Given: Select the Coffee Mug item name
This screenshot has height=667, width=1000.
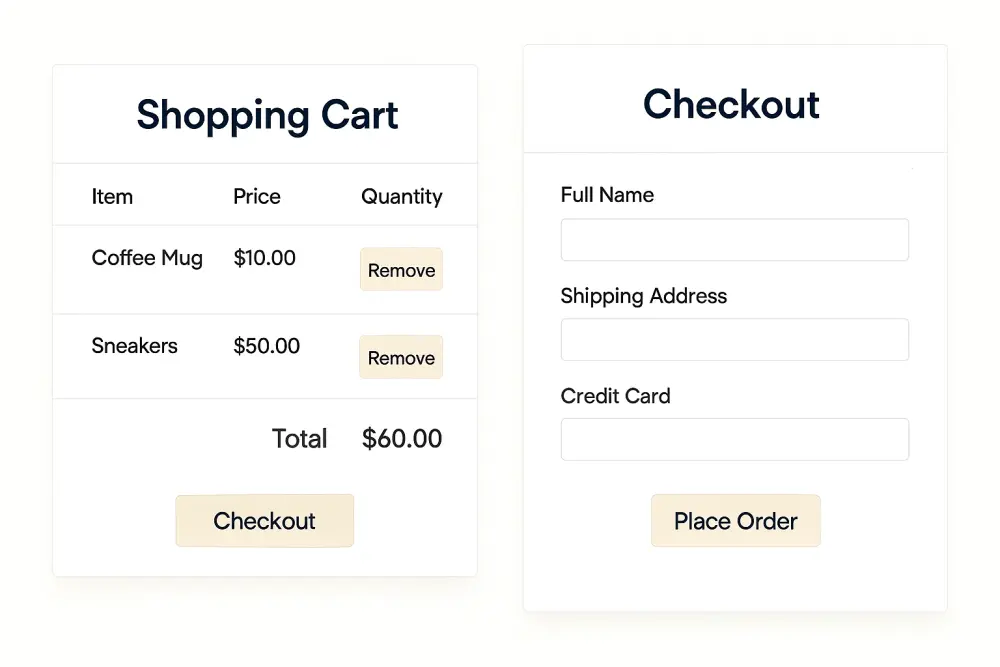Looking at the screenshot, I should pyautogui.click(x=147, y=258).
